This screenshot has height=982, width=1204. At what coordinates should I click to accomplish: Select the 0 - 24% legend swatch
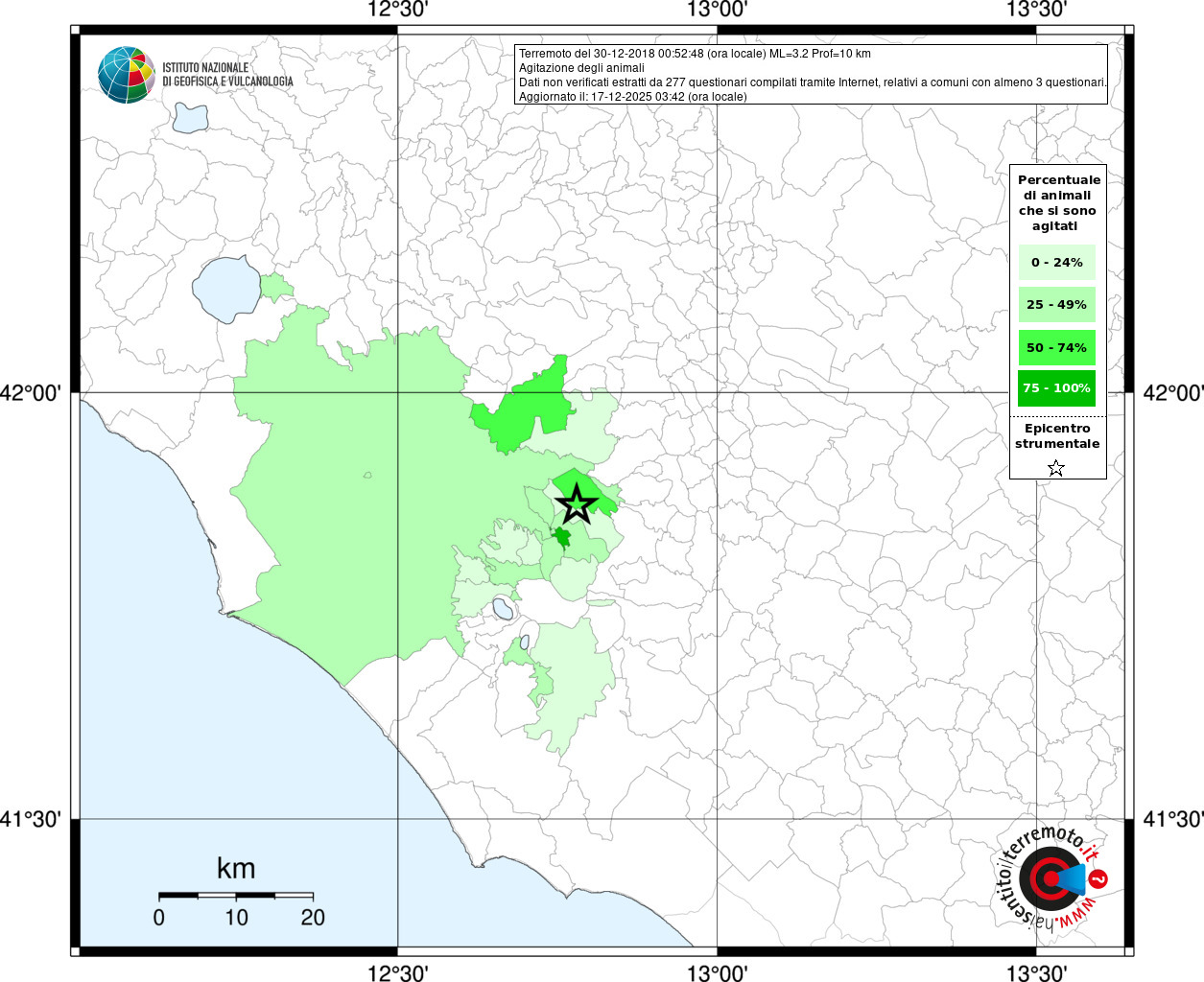click(x=1057, y=262)
